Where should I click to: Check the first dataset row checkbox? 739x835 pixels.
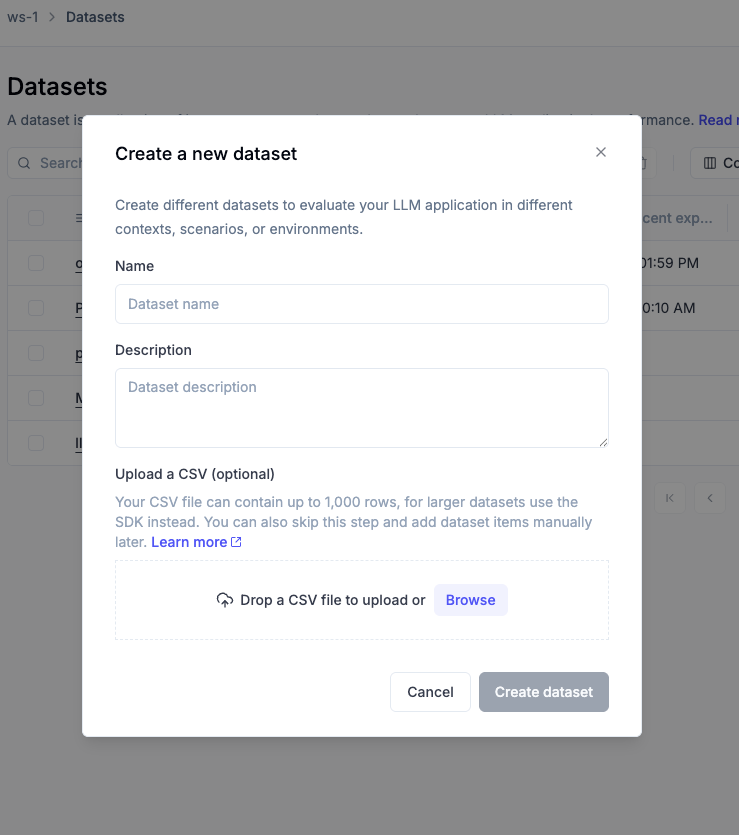[36, 263]
